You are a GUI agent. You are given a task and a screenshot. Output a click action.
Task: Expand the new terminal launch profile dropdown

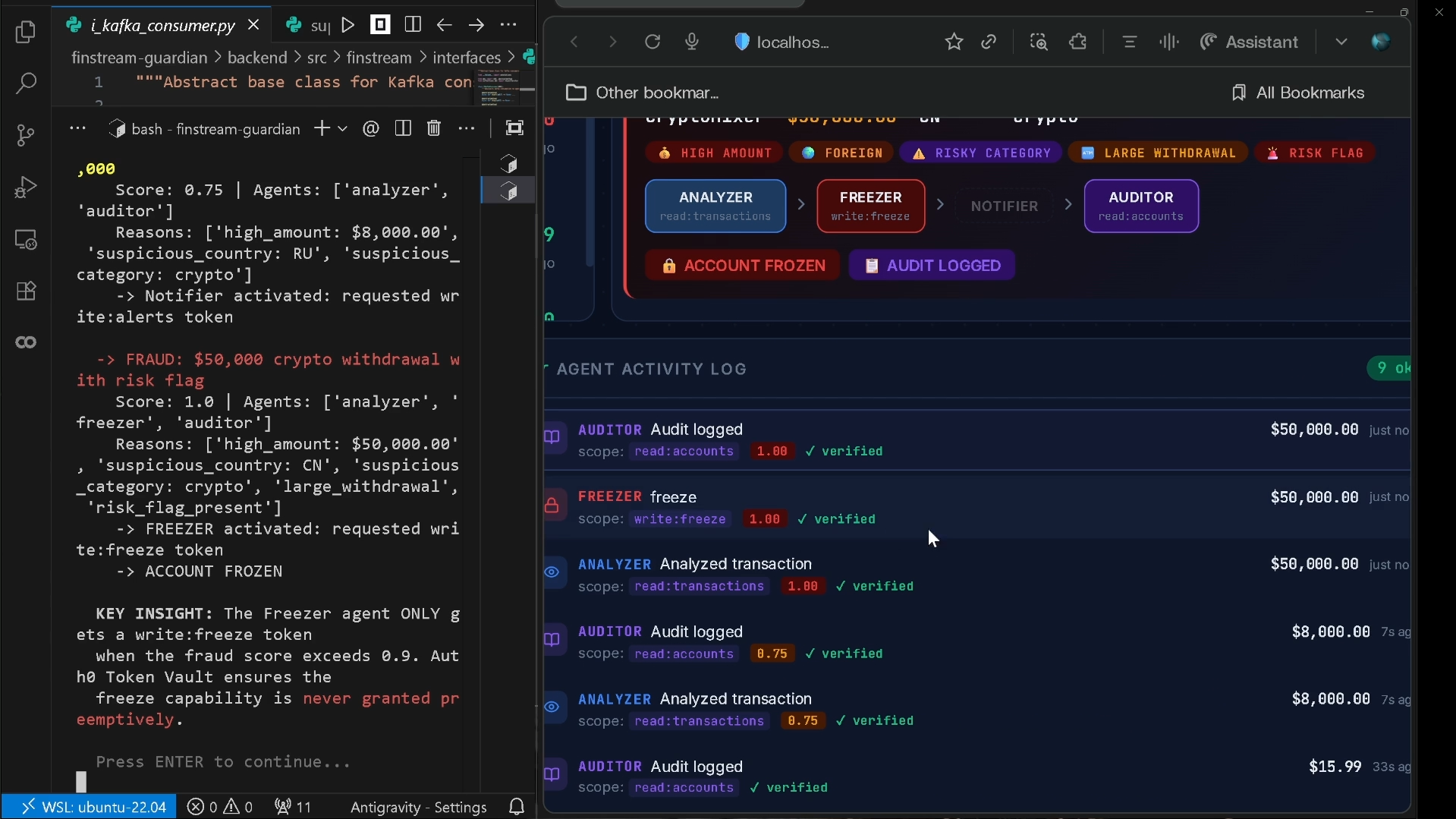coord(343,128)
